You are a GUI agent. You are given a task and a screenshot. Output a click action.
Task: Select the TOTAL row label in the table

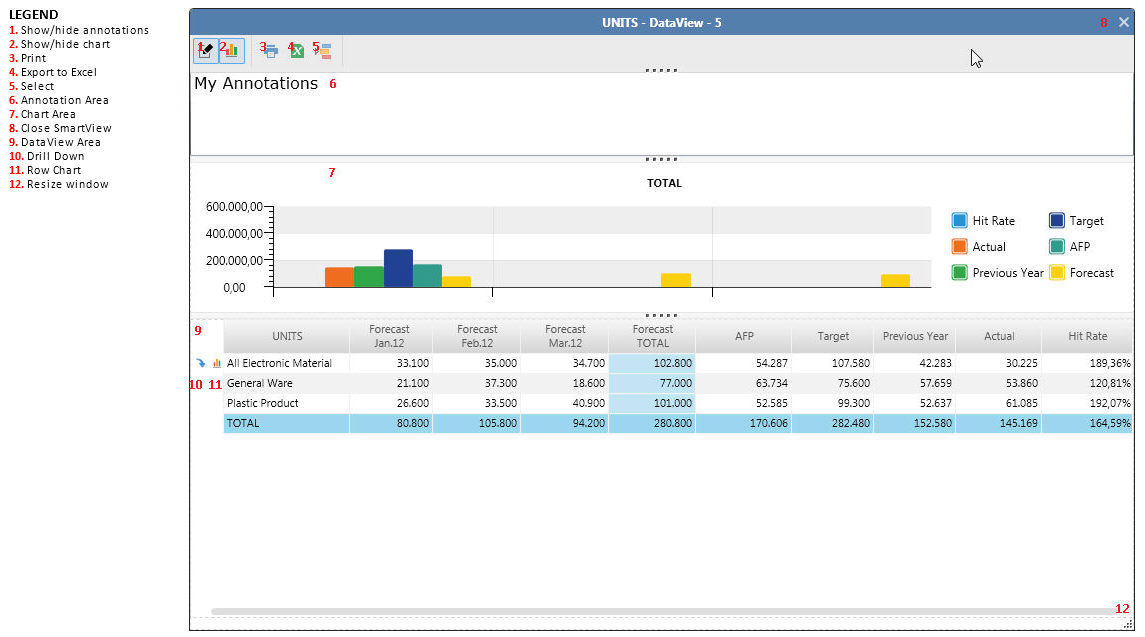[x=242, y=423]
